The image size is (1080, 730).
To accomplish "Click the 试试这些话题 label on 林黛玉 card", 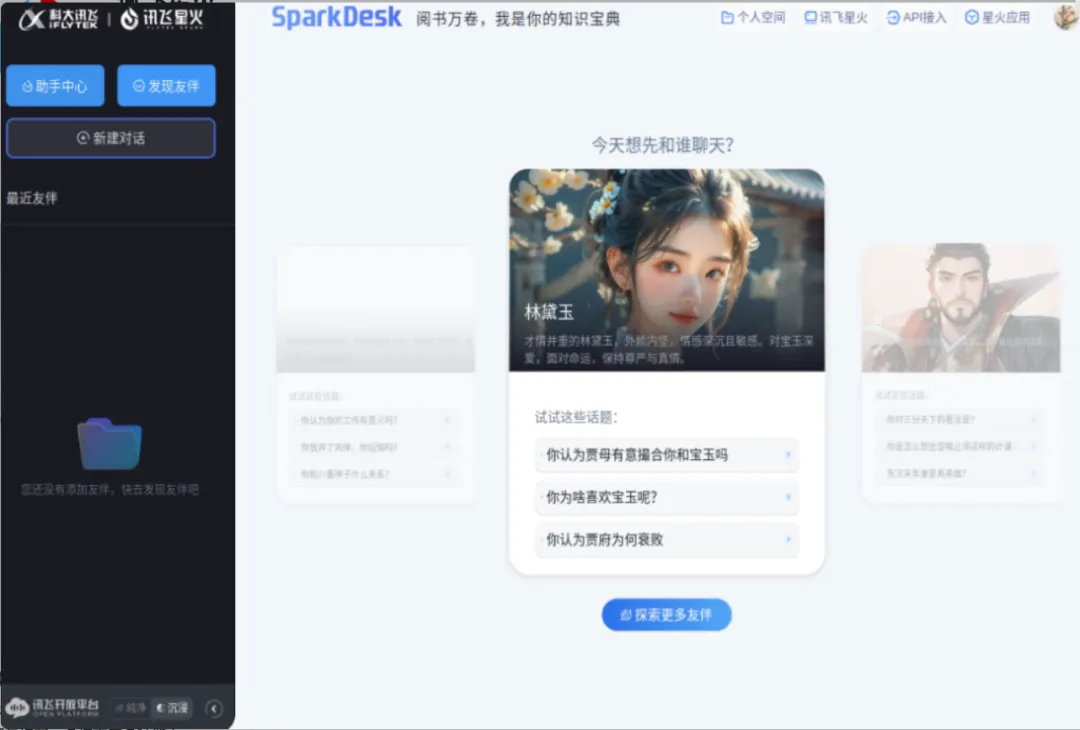I will pyautogui.click(x=576, y=417).
